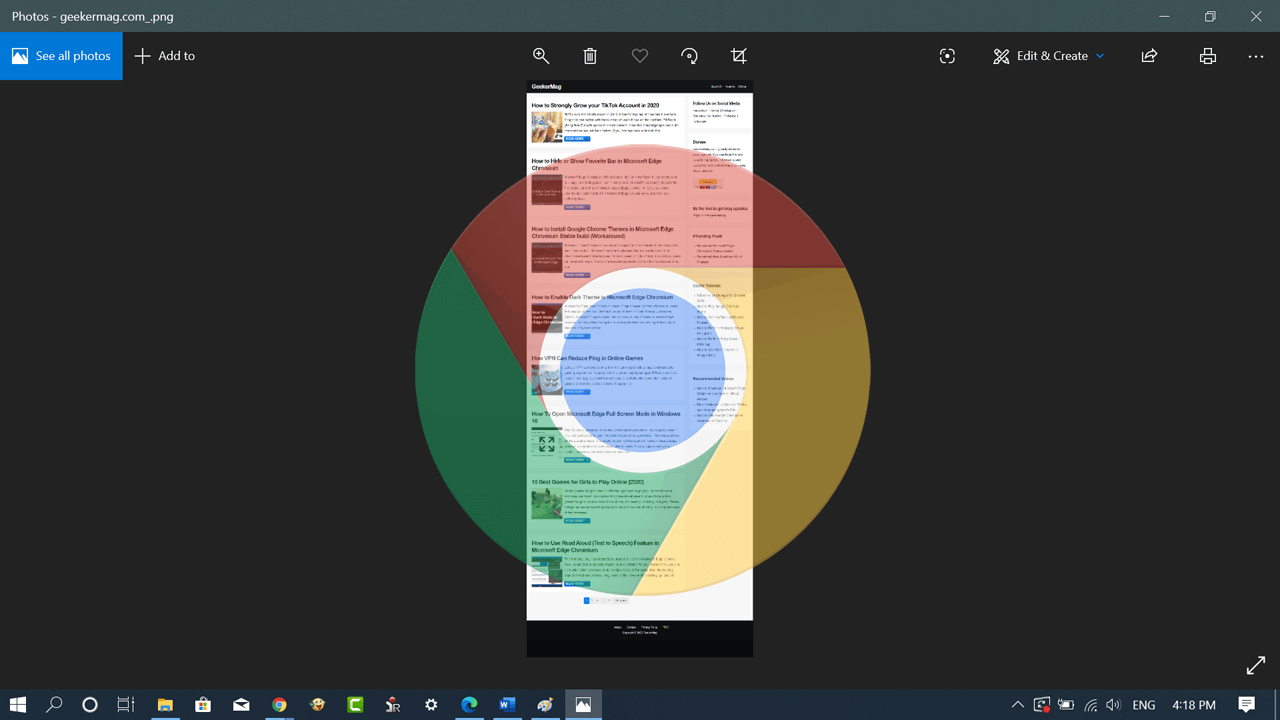Open taskbar search magnifier
1280x720 pixels.
pos(55,705)
